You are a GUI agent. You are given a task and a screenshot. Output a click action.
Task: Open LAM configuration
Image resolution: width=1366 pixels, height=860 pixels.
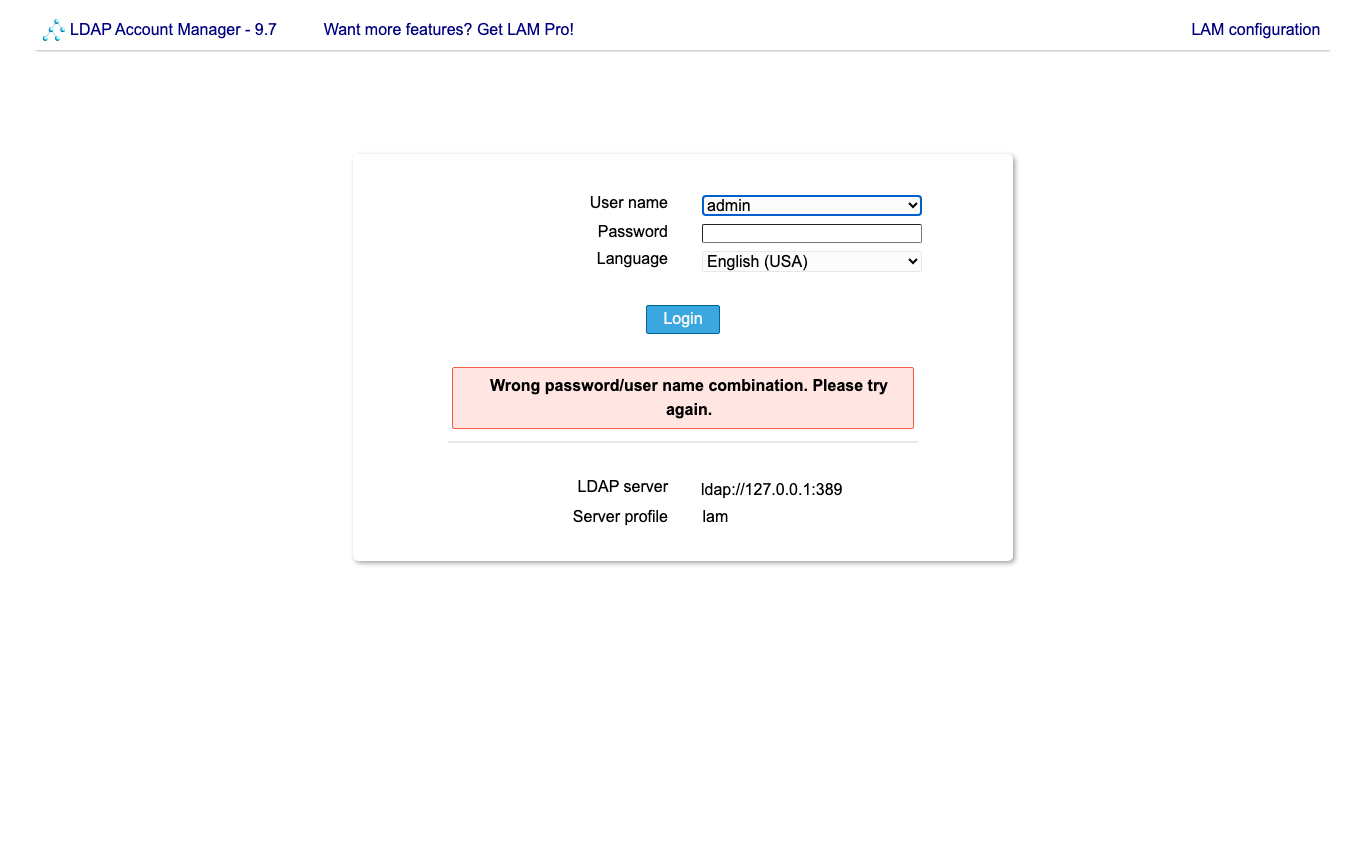(x=1255, y=30)
